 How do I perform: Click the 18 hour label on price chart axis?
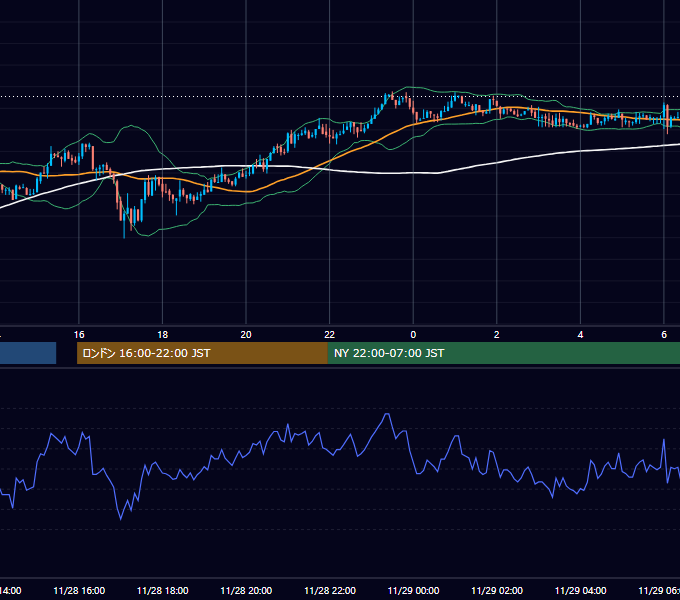[x=162, y=335]
